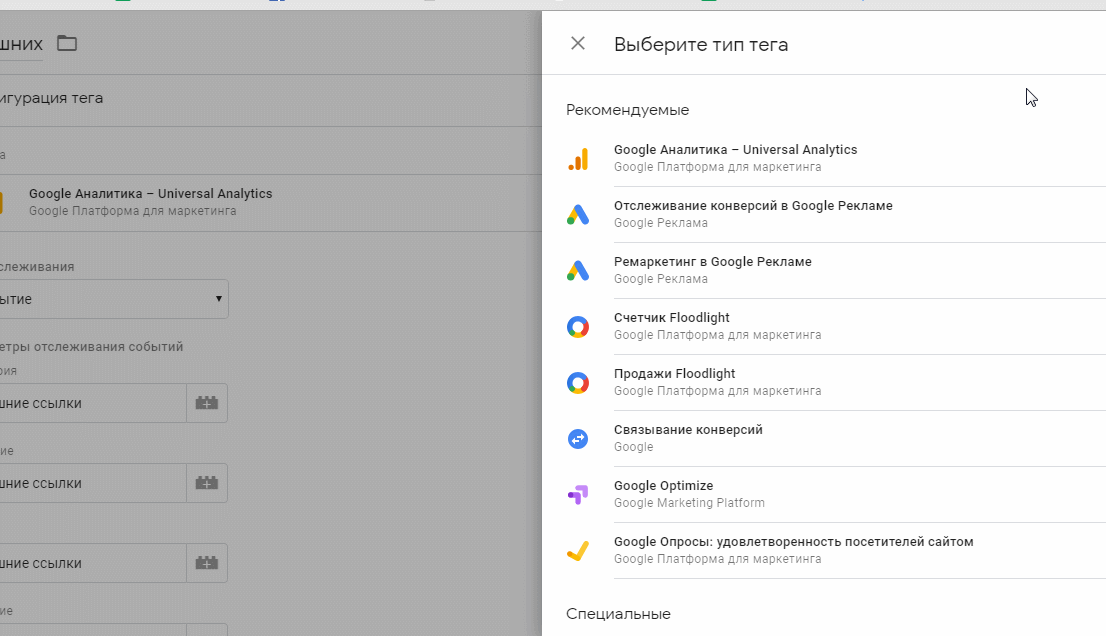This screenshot has width=1106, height=636.
Task: Click the first event parameter input field
Action: click(90, 403)
